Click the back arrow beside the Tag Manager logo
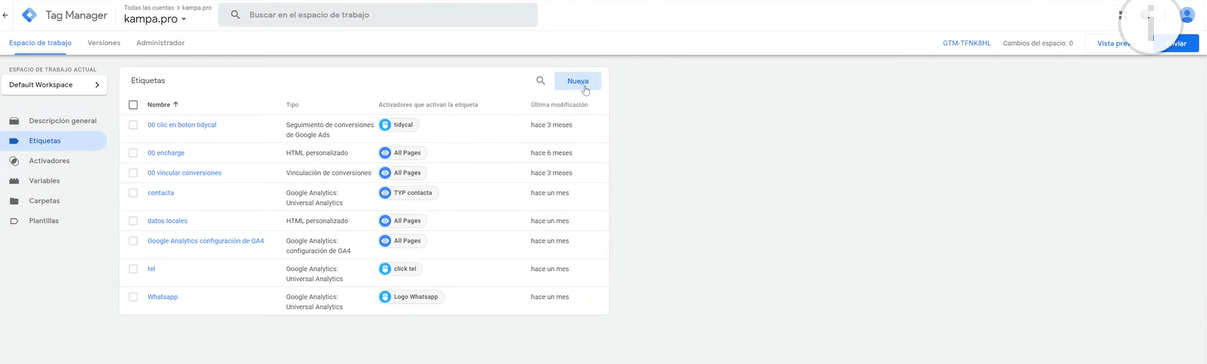 tap(6, 15)
